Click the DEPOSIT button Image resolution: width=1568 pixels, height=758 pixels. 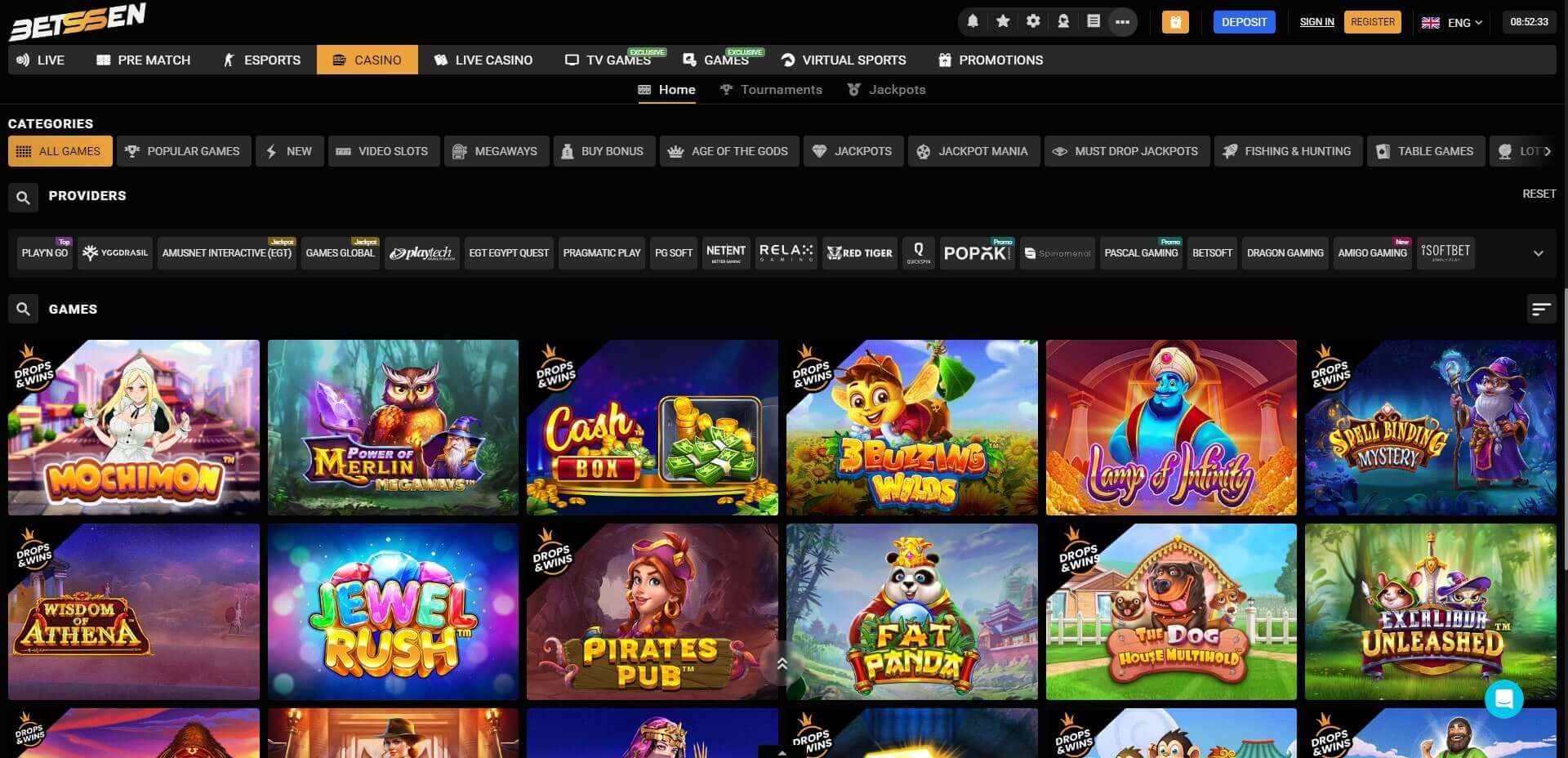point(1244,22)
